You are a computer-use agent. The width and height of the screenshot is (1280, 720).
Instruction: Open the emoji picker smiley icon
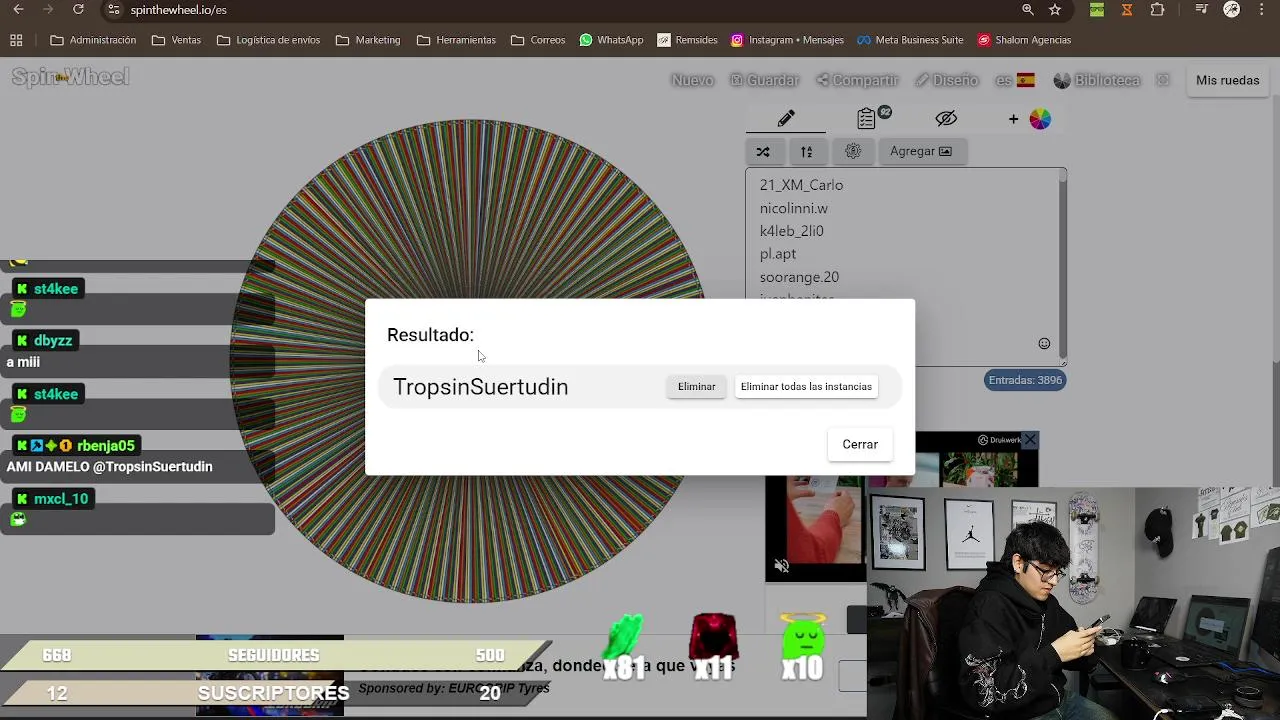(x=1044, y=343)
